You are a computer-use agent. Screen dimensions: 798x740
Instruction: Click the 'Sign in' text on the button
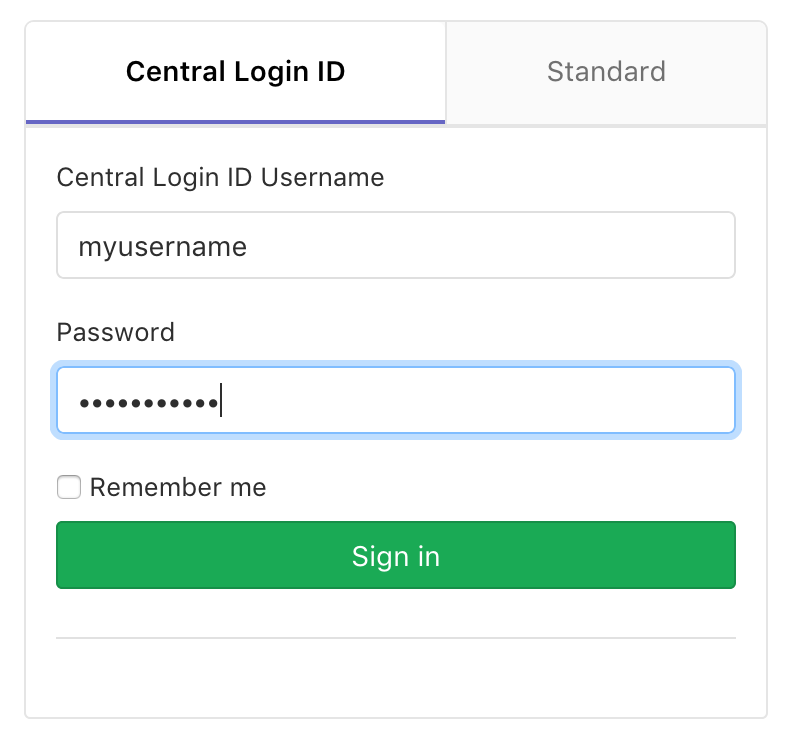[x=396, y=556]
